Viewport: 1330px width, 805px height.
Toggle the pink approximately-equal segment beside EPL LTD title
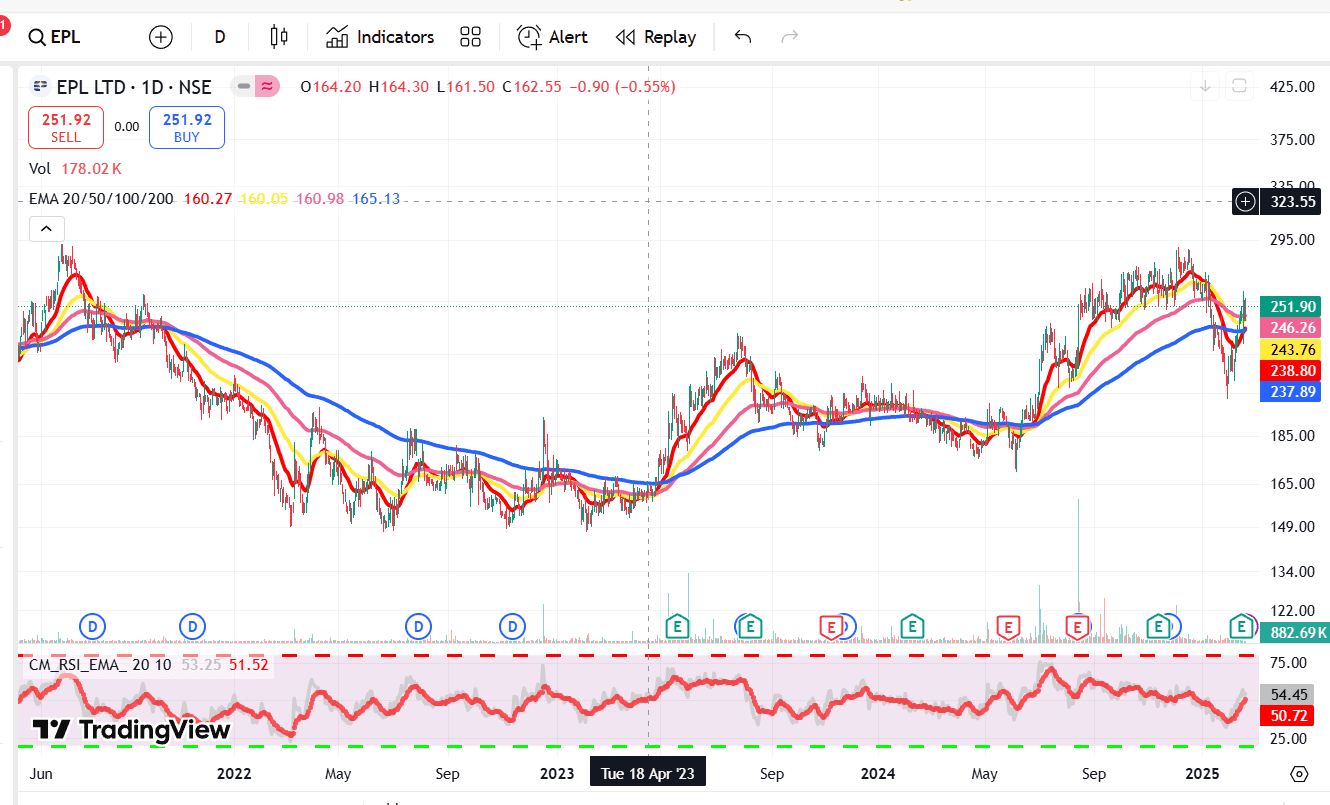[x=267, y=86]
